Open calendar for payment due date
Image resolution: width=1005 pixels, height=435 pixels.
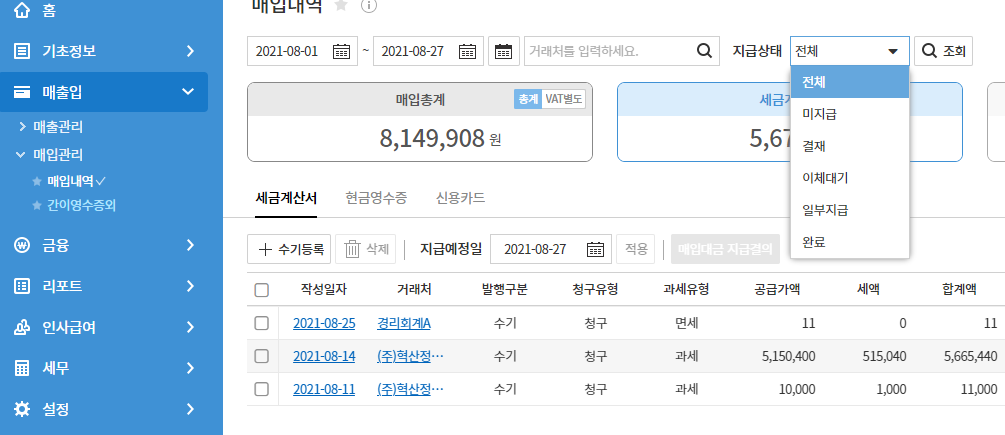click(x=595, y=249)
